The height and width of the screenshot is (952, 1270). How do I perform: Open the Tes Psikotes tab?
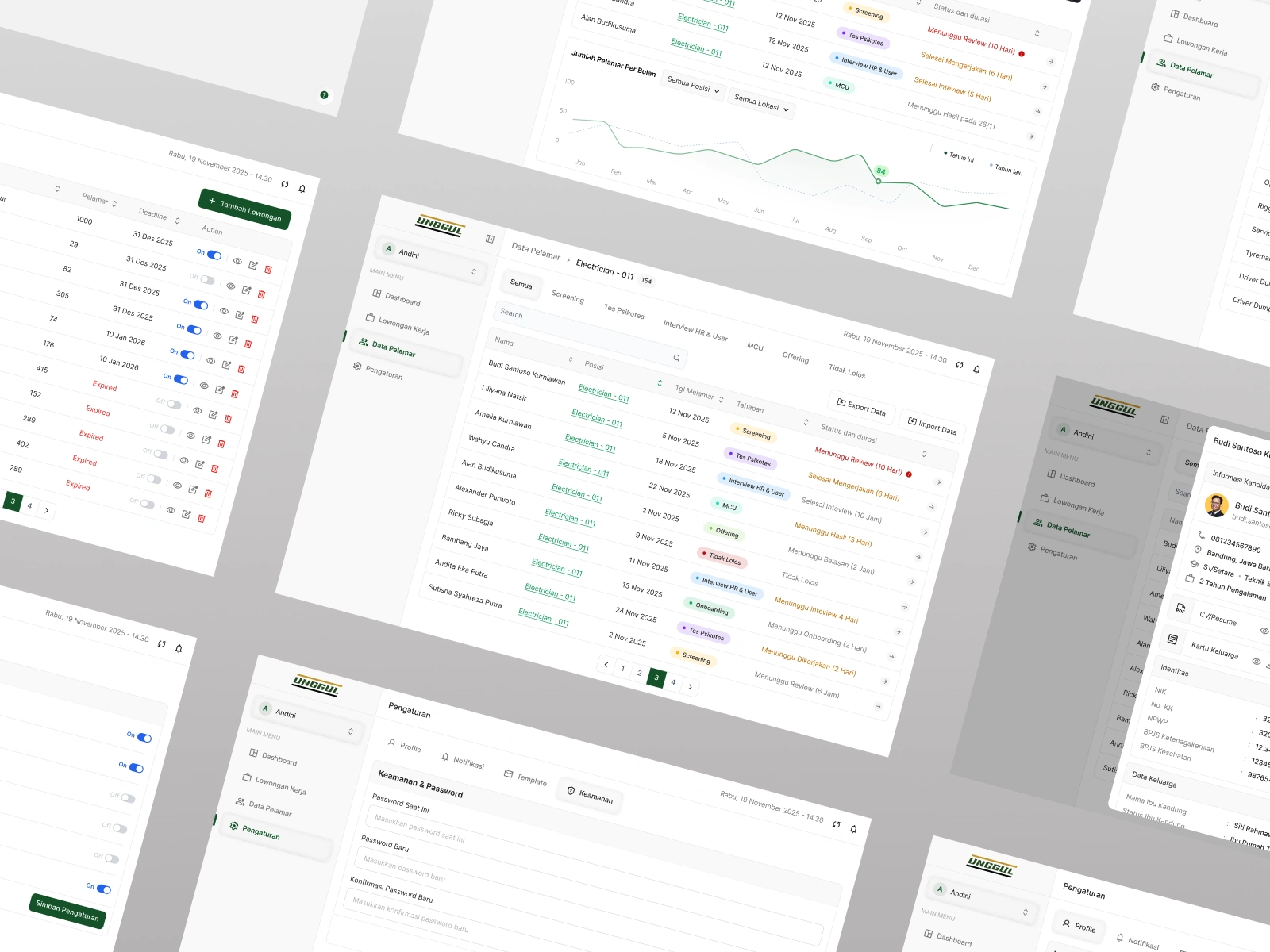coord(624,312)
